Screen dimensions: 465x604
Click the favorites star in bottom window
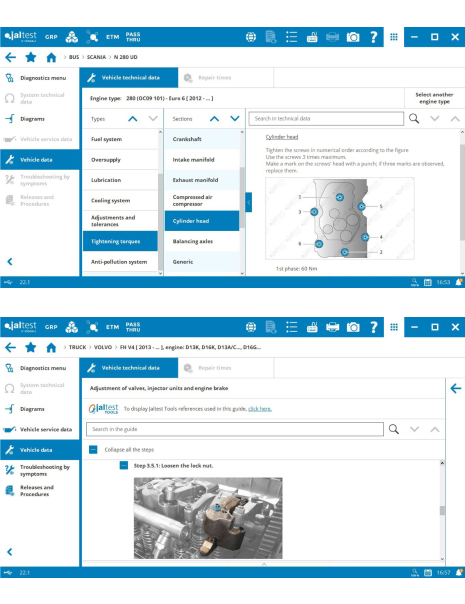(x=30, y=347)
